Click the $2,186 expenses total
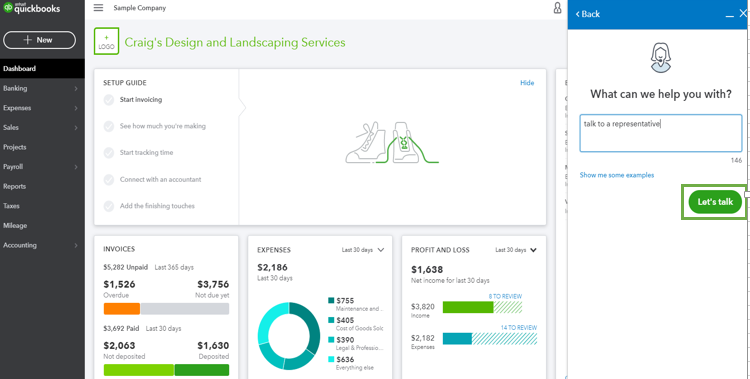750x379 pixels. click(272, 268)
